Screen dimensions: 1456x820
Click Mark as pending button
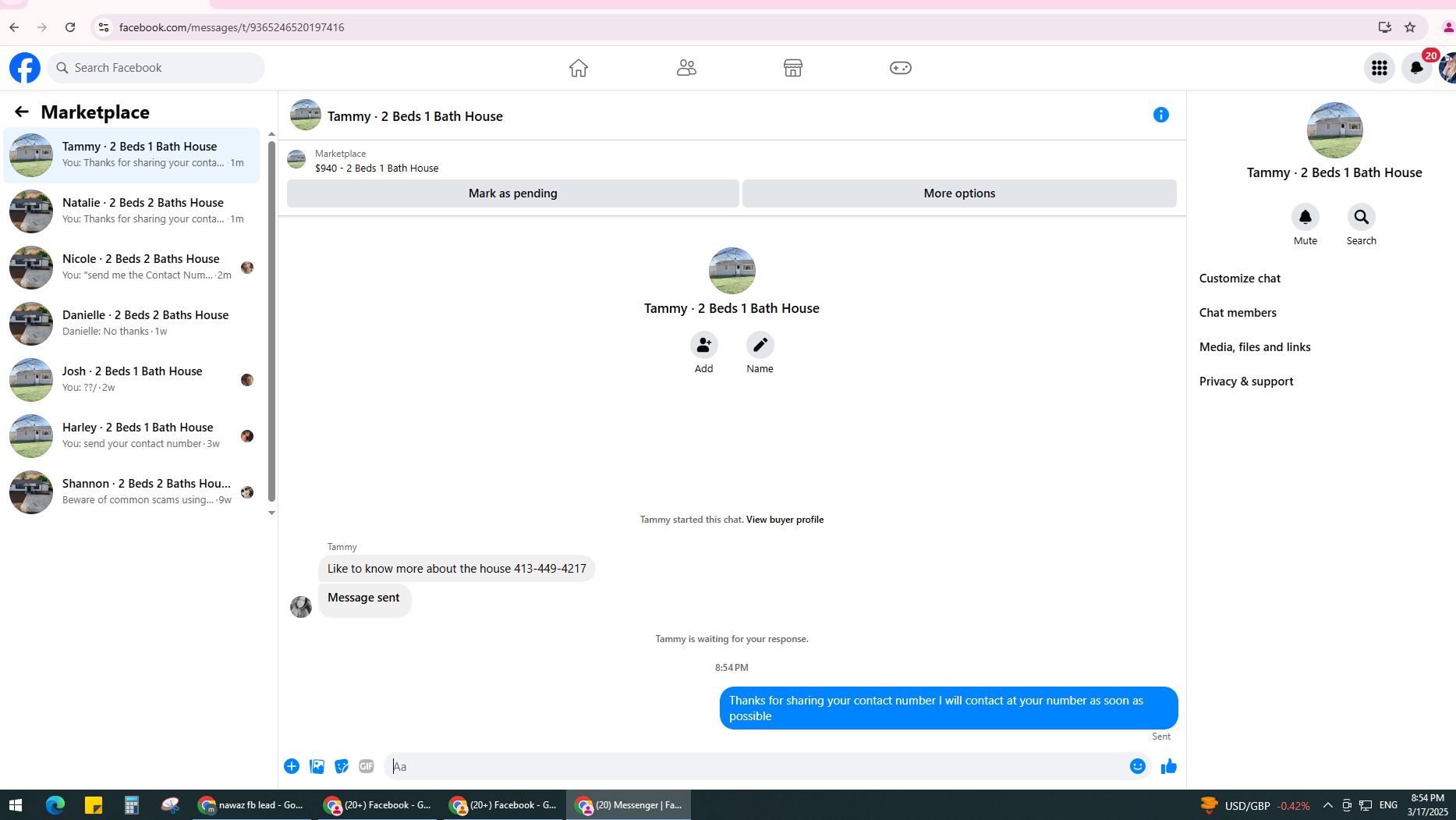513,193
